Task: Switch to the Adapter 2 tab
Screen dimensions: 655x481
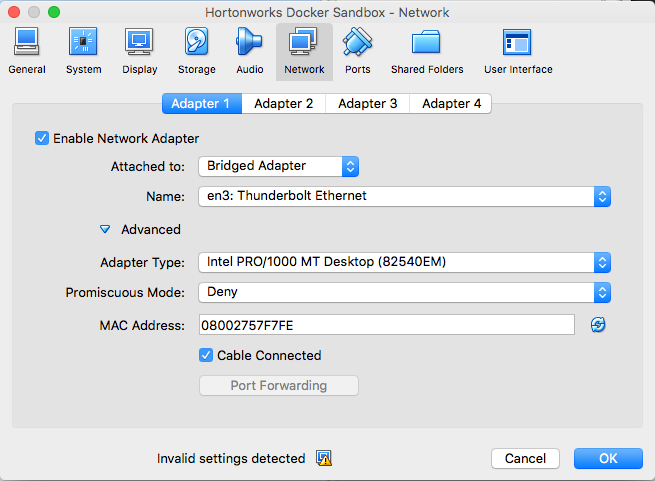Action: (x=284, y=103)
